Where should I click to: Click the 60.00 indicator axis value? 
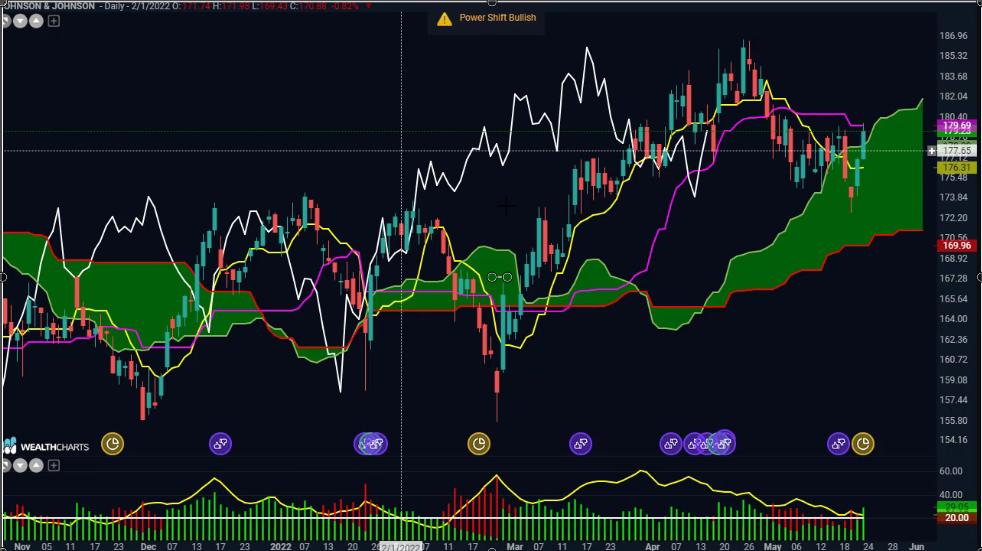[951, 471]
